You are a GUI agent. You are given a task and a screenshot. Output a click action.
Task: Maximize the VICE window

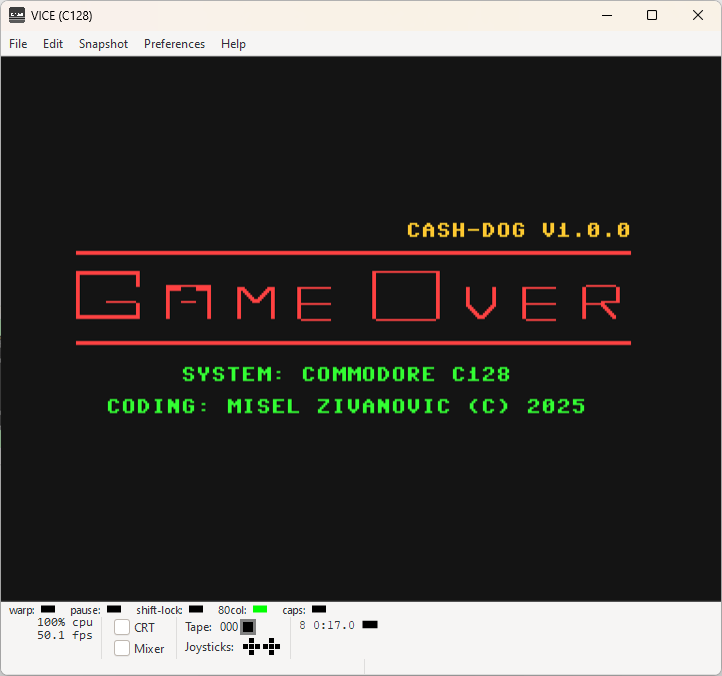[652, 15]
